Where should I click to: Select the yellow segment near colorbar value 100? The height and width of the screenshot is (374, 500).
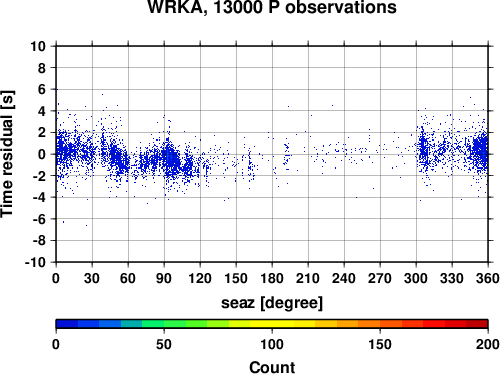[272, 324]
